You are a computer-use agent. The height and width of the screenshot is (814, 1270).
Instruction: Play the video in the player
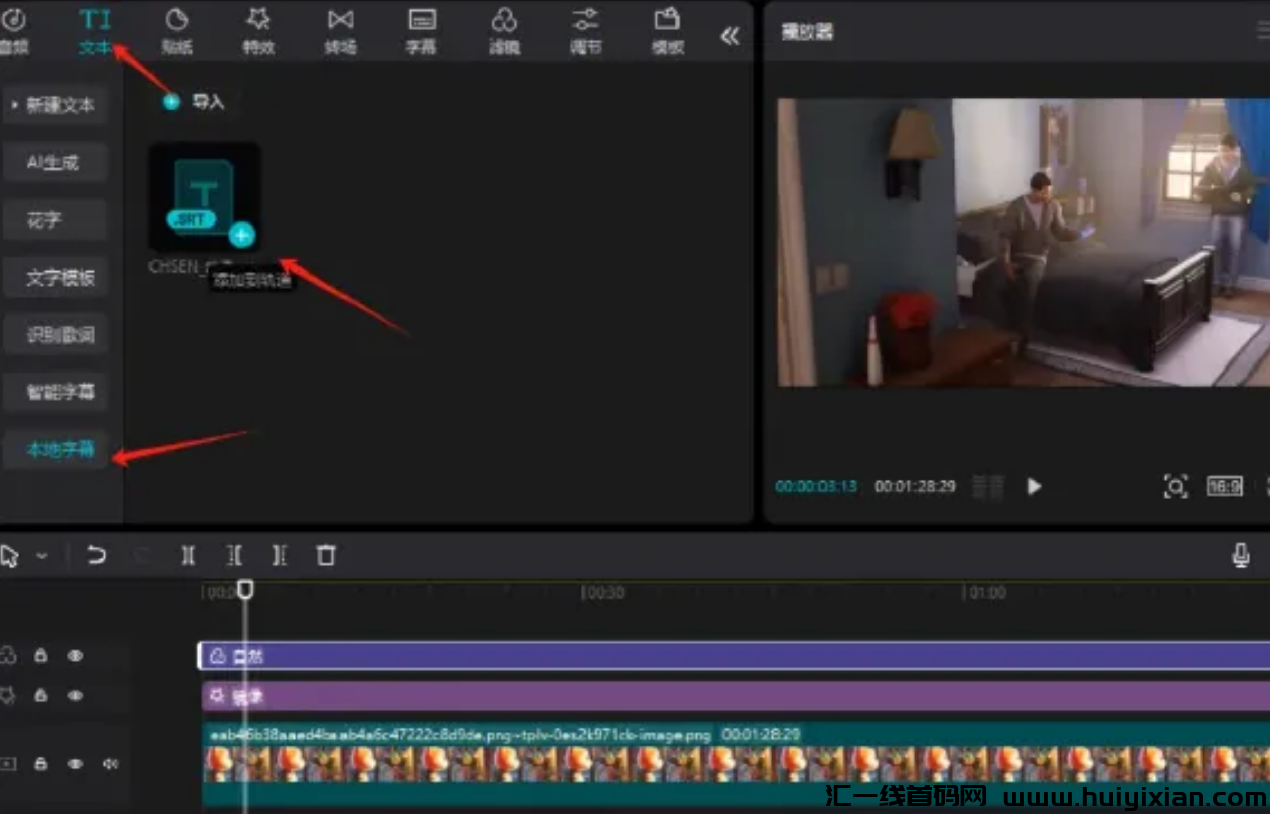point(1034,487)
